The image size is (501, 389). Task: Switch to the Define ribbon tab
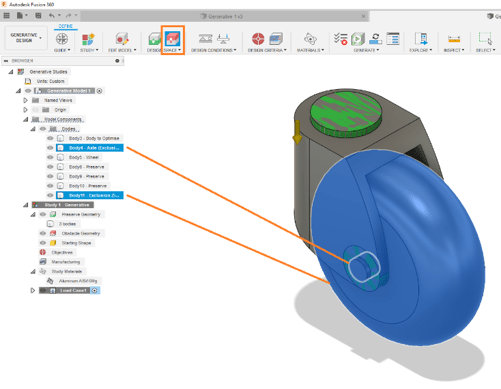[66, 26]
